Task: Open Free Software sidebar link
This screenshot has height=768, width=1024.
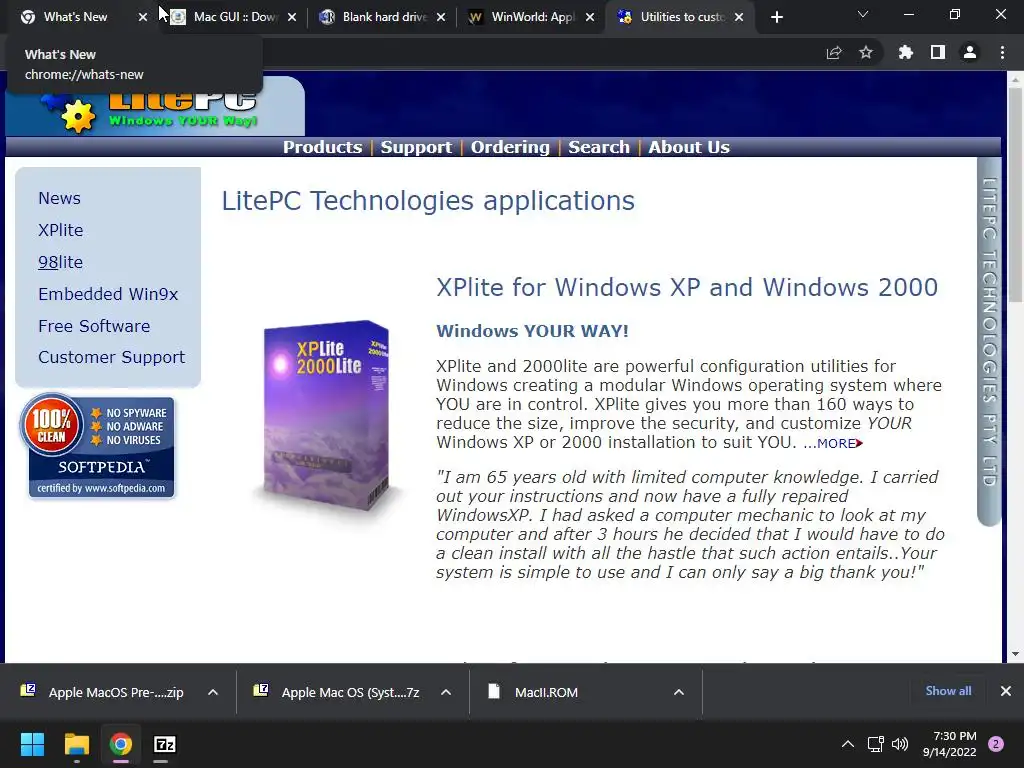Action: point(94,326)
